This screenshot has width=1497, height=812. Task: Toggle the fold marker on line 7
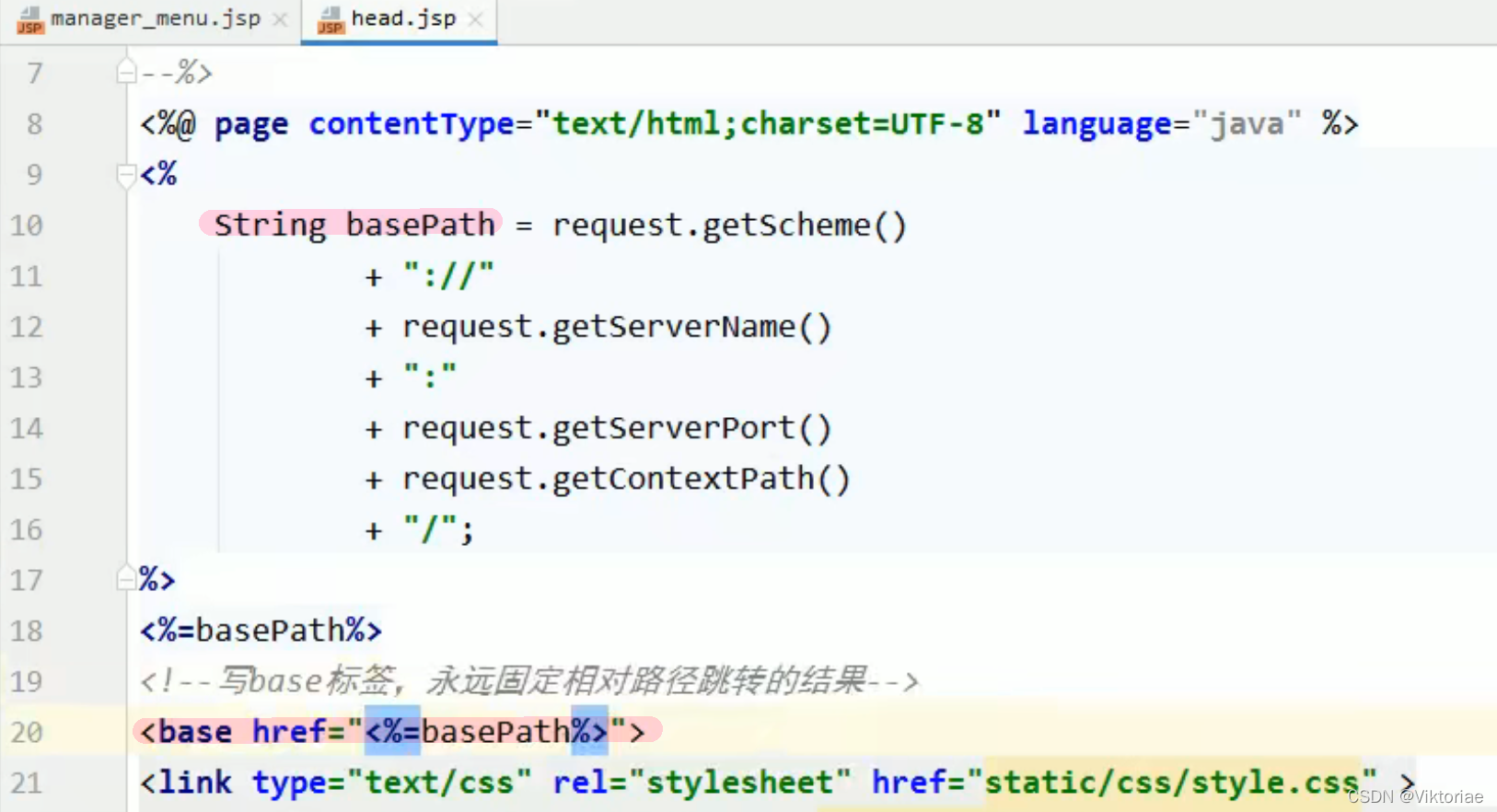(127, 71)
